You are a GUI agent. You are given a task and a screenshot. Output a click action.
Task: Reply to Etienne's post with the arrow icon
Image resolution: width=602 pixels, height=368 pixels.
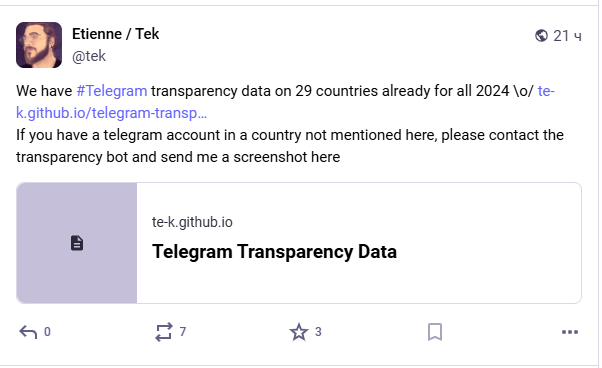(28, 332)
